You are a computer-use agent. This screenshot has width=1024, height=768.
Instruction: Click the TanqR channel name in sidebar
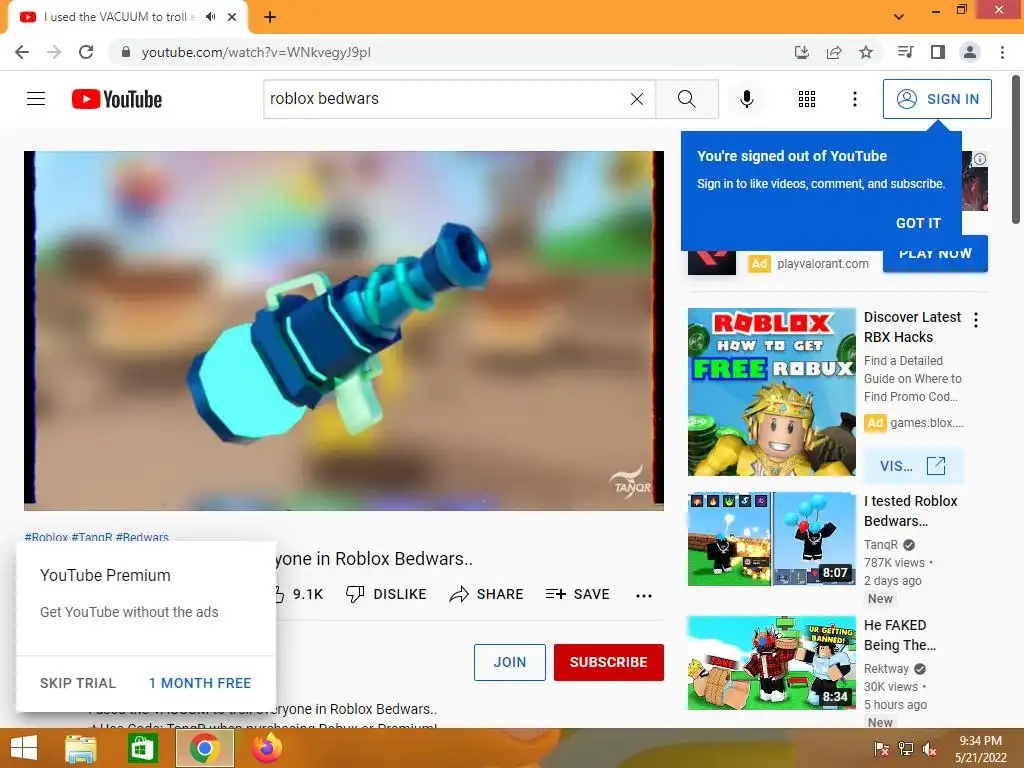click(881, 545)
